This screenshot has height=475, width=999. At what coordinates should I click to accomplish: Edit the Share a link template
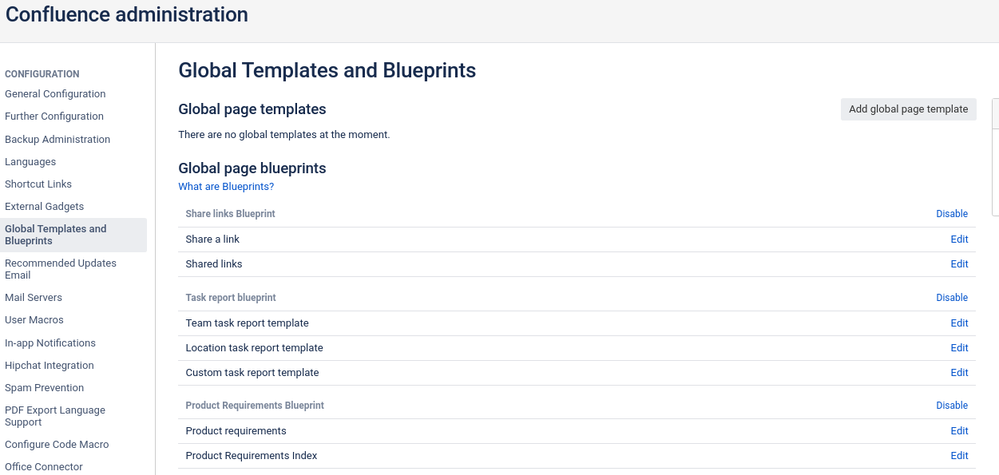coord(959,239)
